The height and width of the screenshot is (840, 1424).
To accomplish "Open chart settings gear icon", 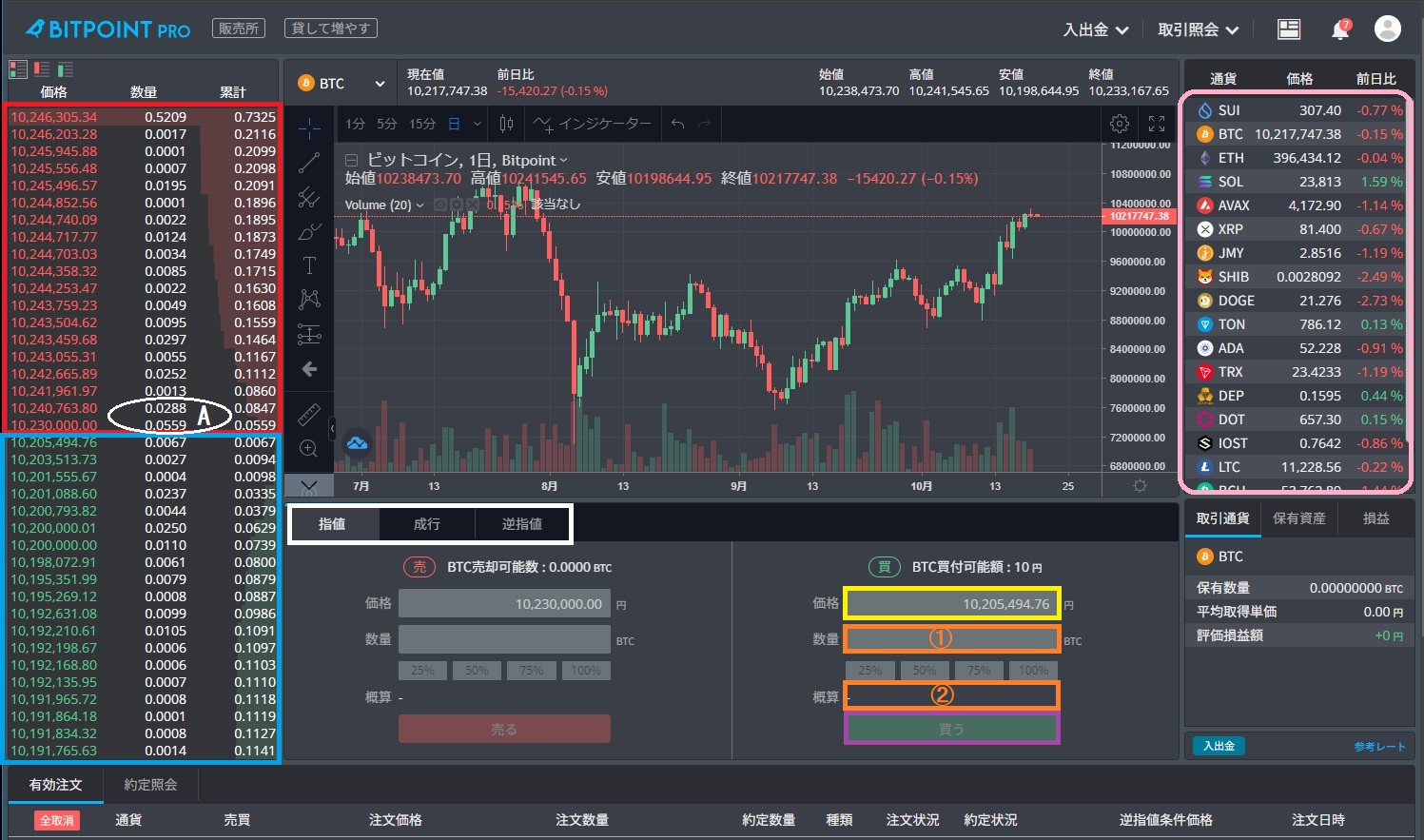I will click(1120, 124).
